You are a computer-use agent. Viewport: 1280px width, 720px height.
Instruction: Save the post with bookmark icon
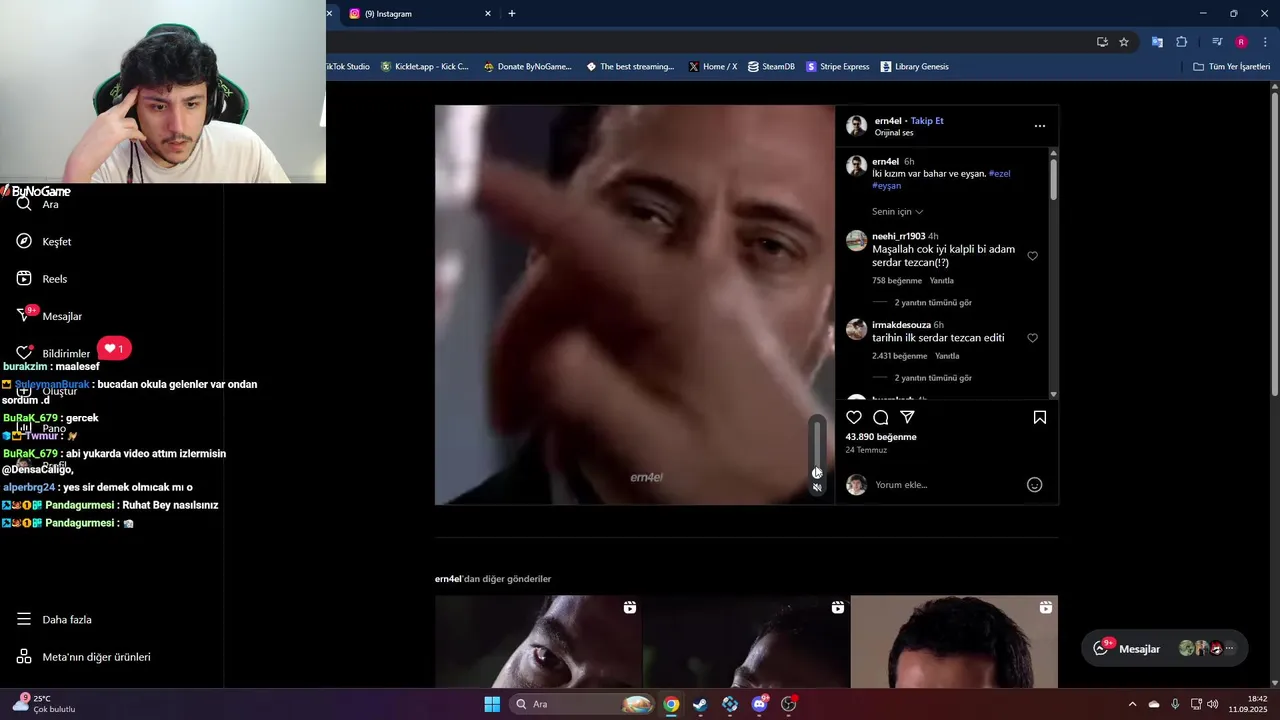pos(1040,417)
